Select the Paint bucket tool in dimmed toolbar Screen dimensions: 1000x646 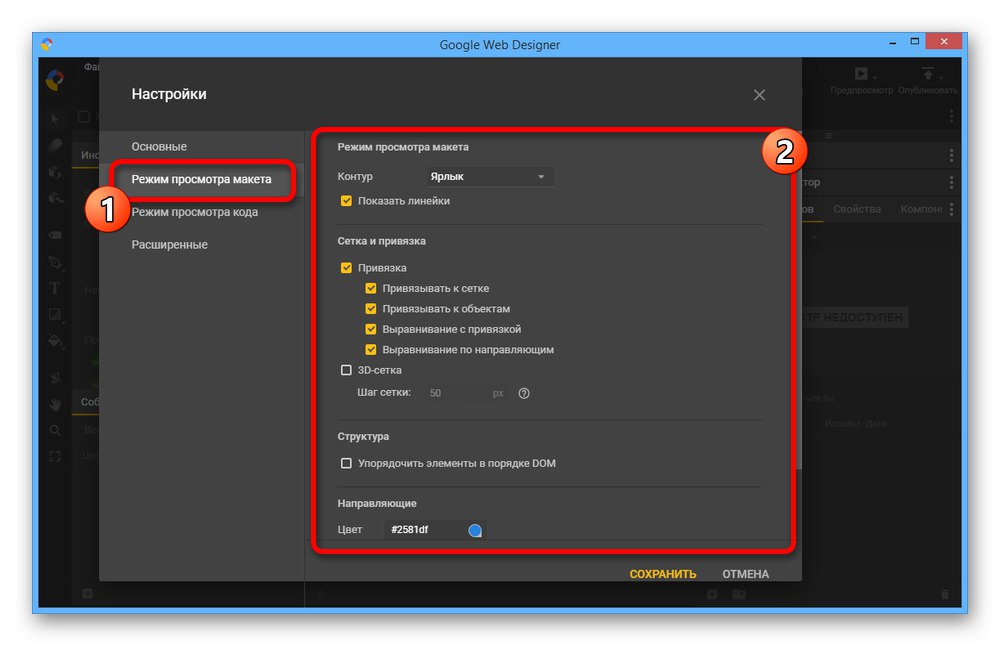tap(55, 341)
